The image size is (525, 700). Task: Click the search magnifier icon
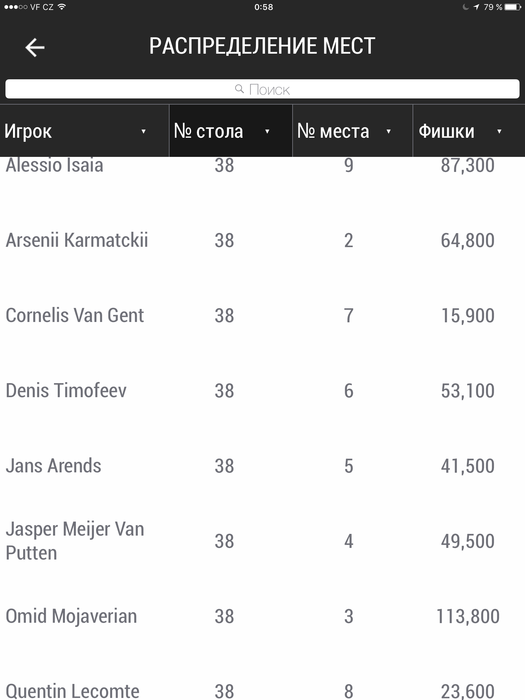[x=239, y=89]
